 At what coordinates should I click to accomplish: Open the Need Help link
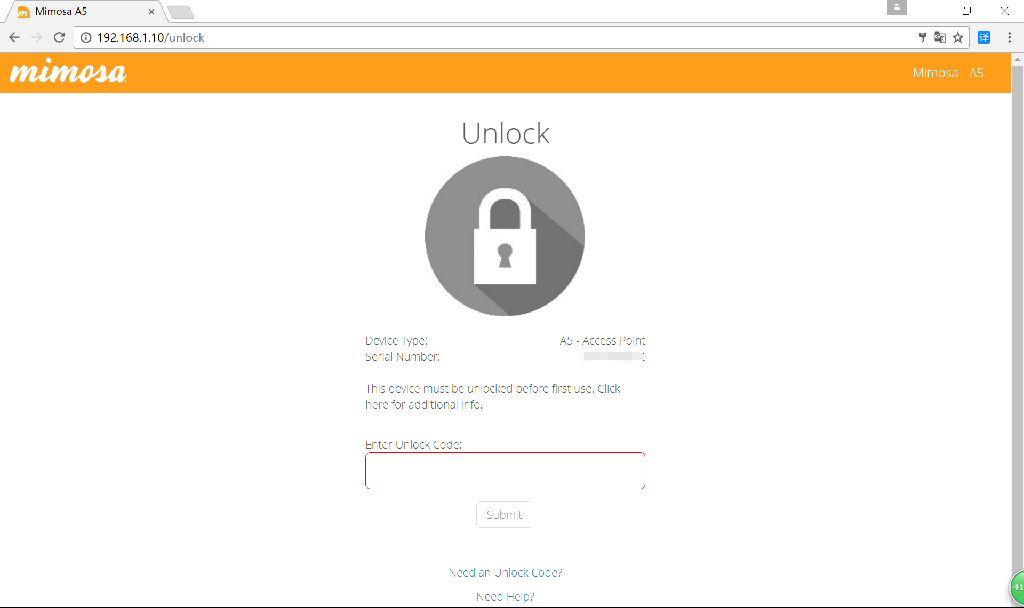[505, 597]
